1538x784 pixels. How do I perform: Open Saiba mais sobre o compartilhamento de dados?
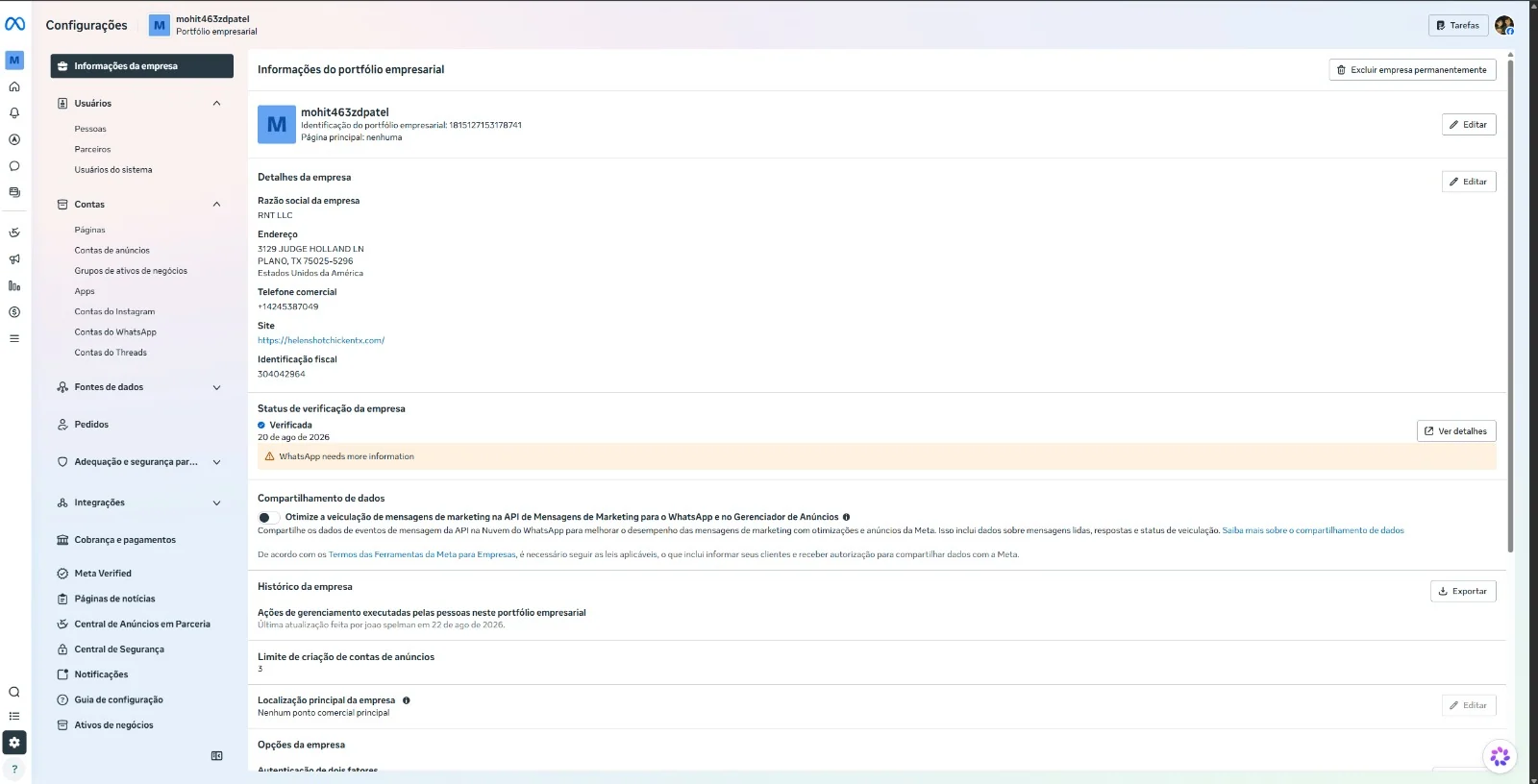pyautogui.click(x=1313, y=530)
